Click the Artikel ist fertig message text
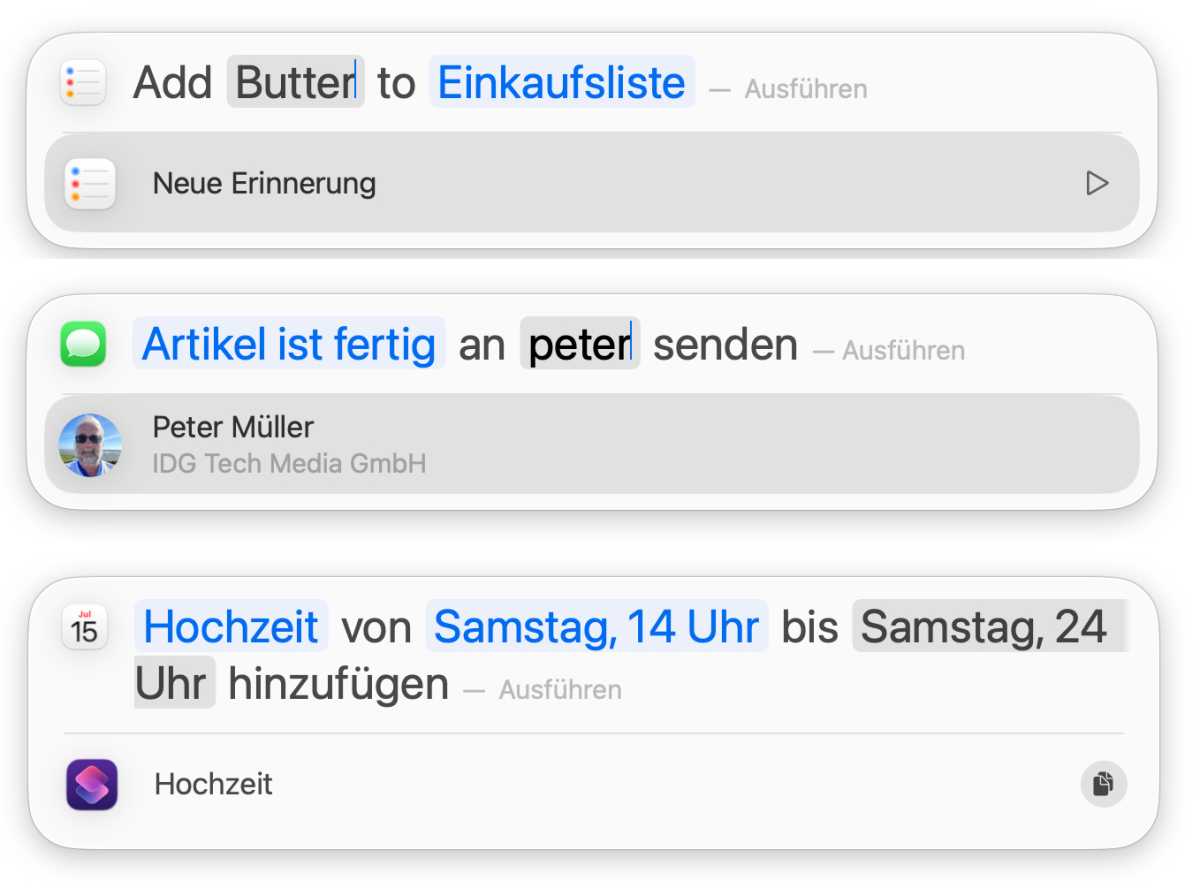1200x888 pixels. coord(289,344)
